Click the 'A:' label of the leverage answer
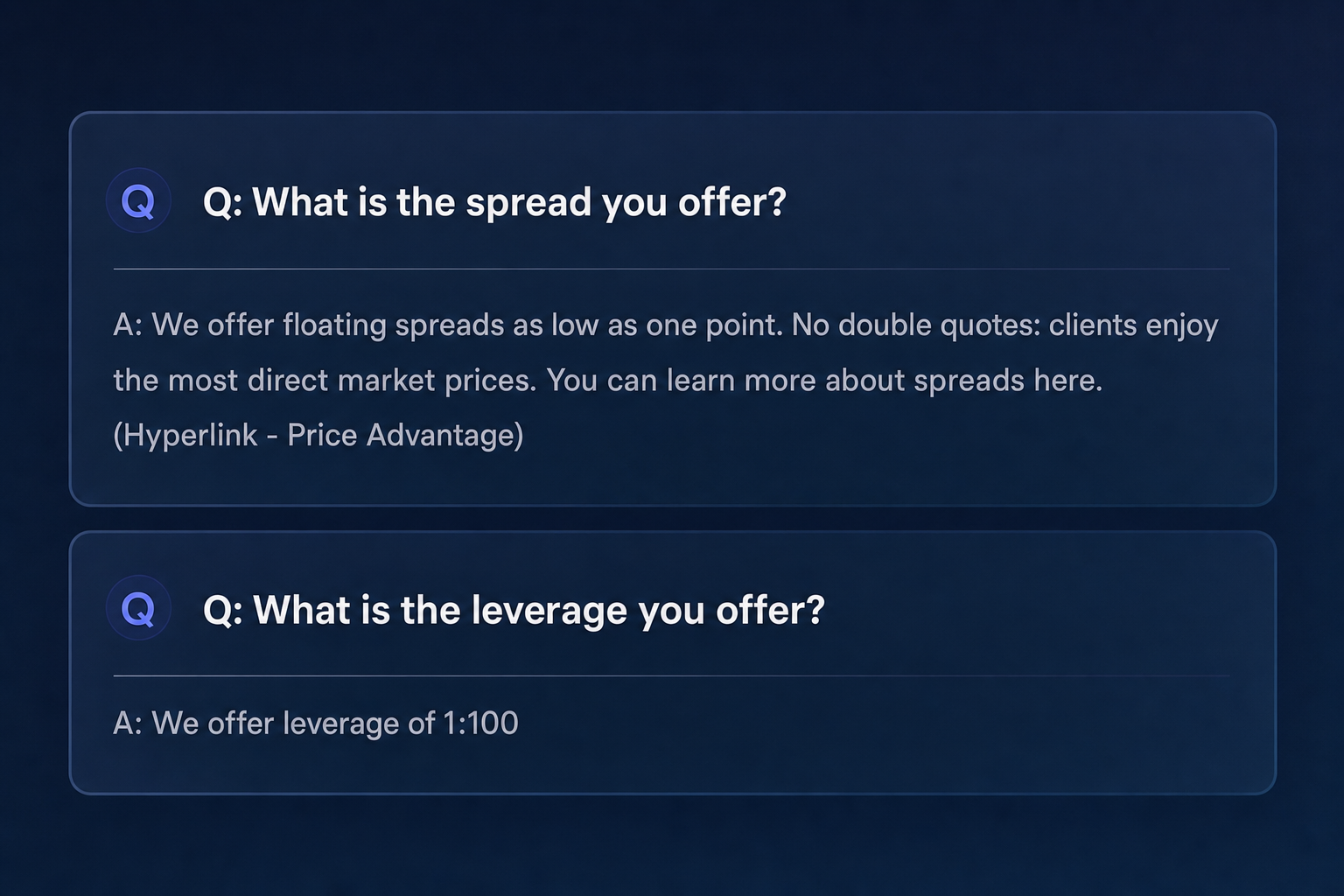Viewport: 1344px width, 896px height. tap(128, 723)
